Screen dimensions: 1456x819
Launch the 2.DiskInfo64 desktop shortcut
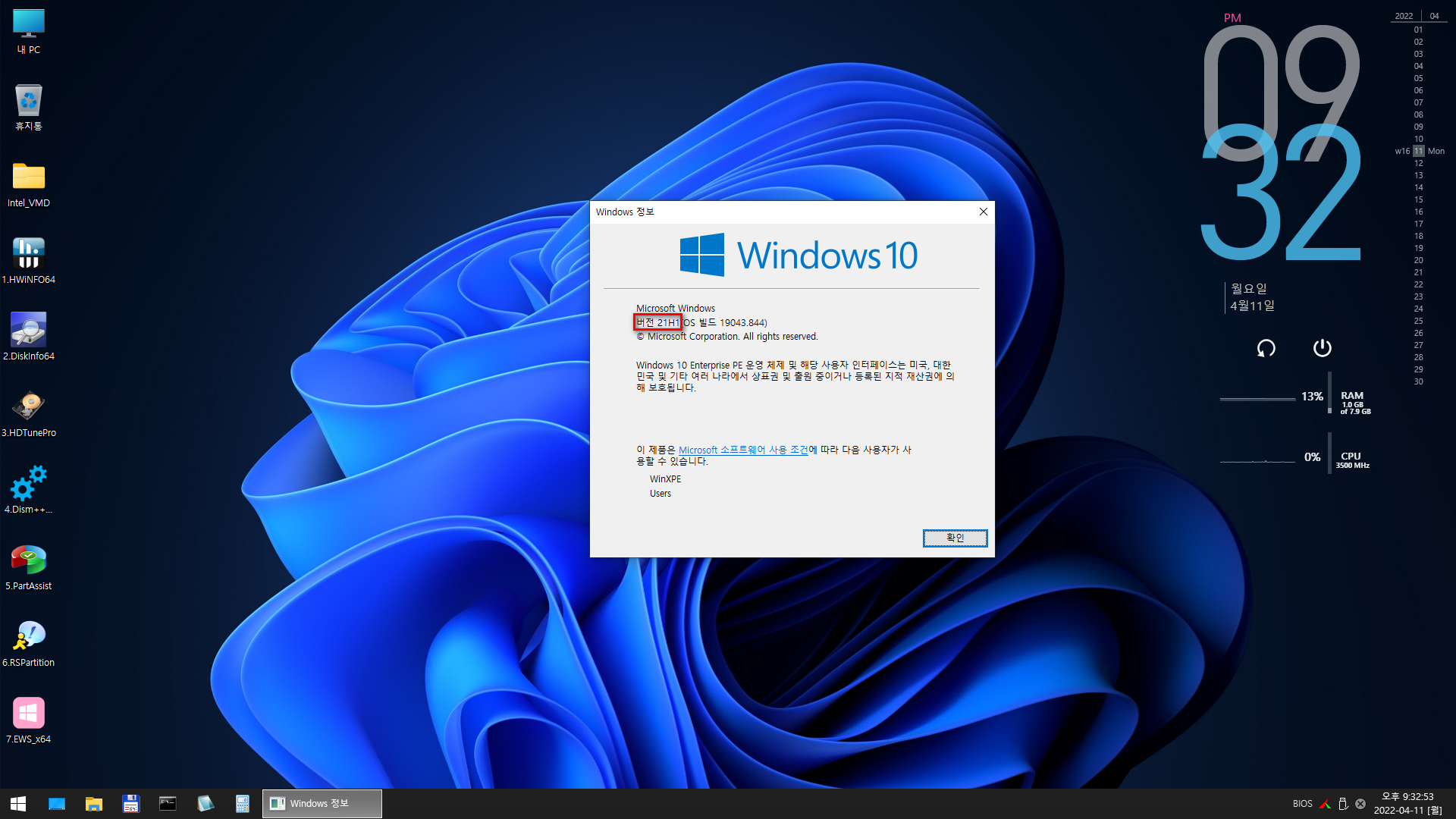point(29,337)
